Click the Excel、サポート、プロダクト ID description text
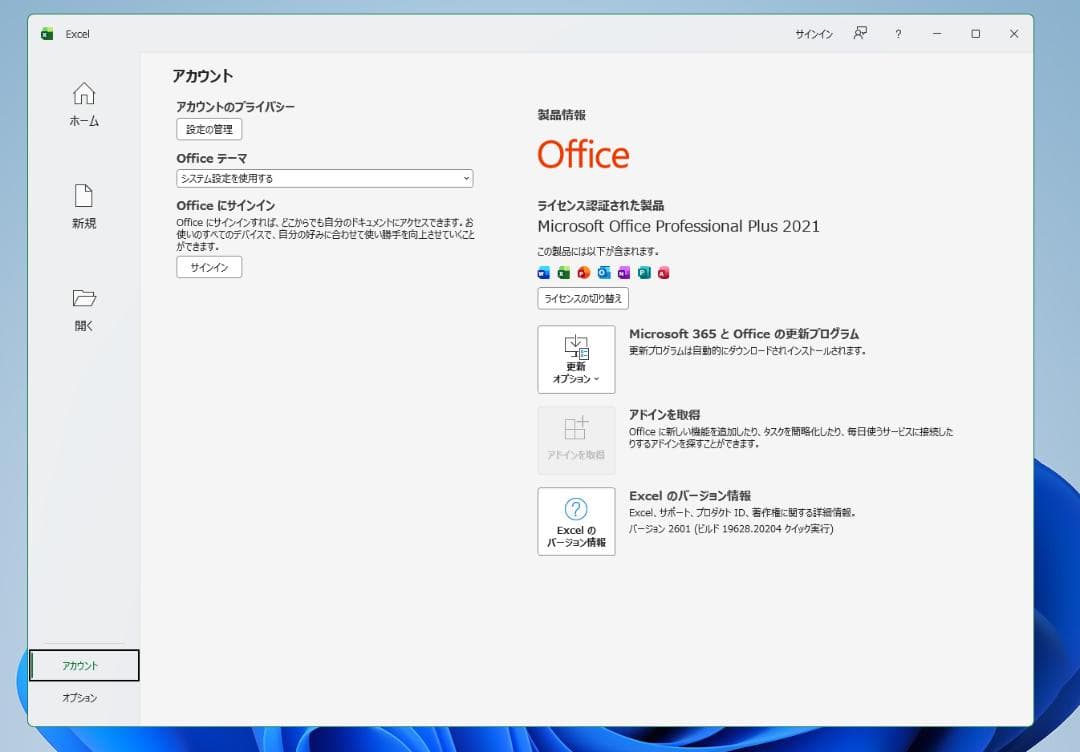 [x=742, y=513]
